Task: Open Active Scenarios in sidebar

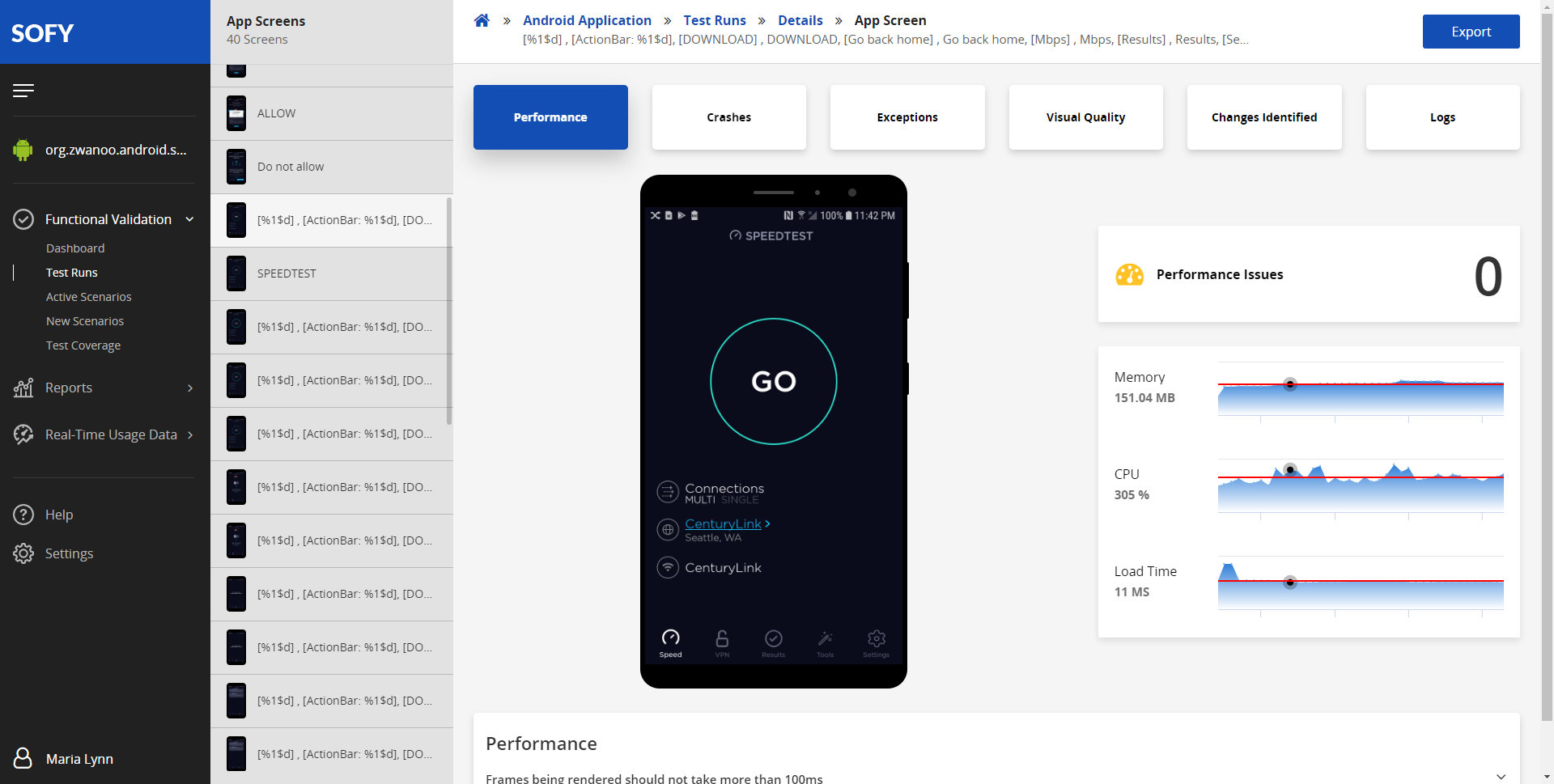Action: (x=88, y=297)
